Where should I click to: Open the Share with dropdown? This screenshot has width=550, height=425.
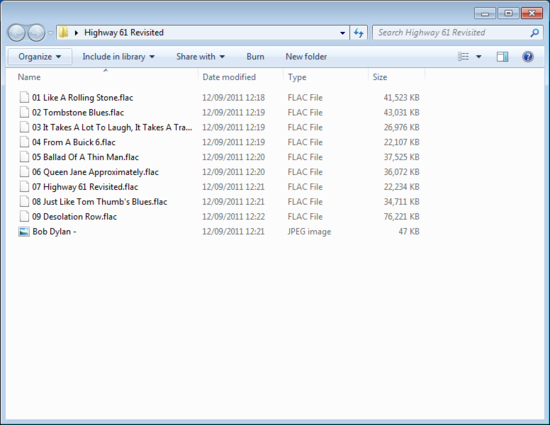pos(200,57)
